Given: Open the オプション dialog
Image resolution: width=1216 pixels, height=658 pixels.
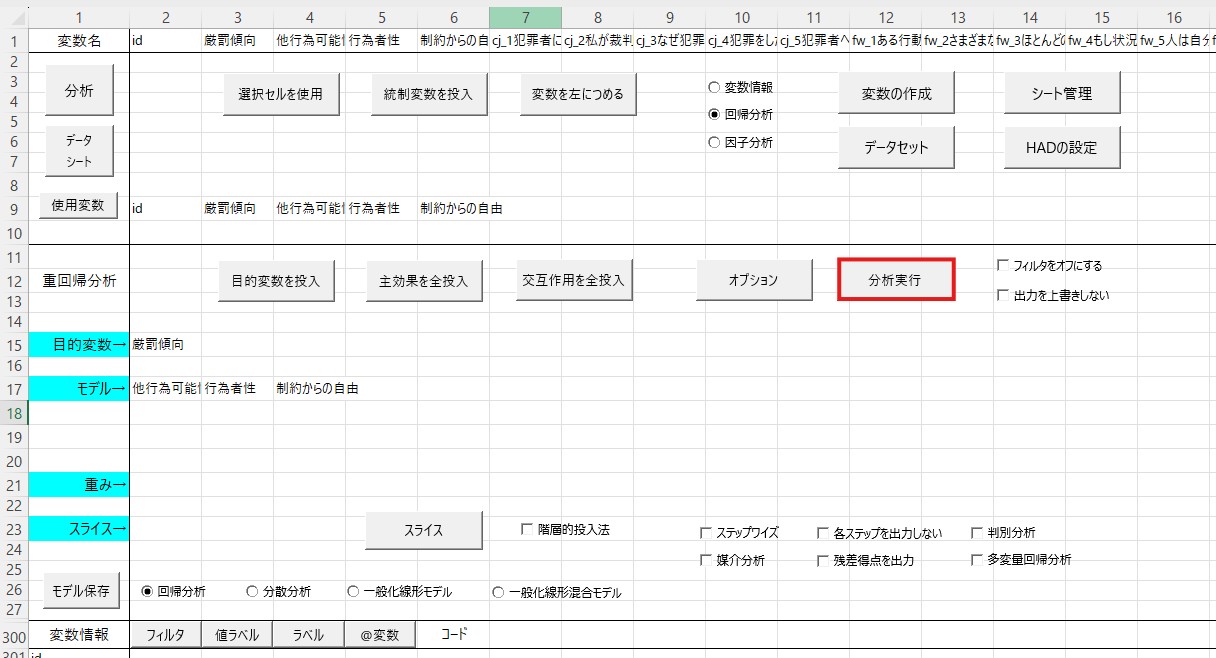Looking at the screenshot, I should click(753, 280).
